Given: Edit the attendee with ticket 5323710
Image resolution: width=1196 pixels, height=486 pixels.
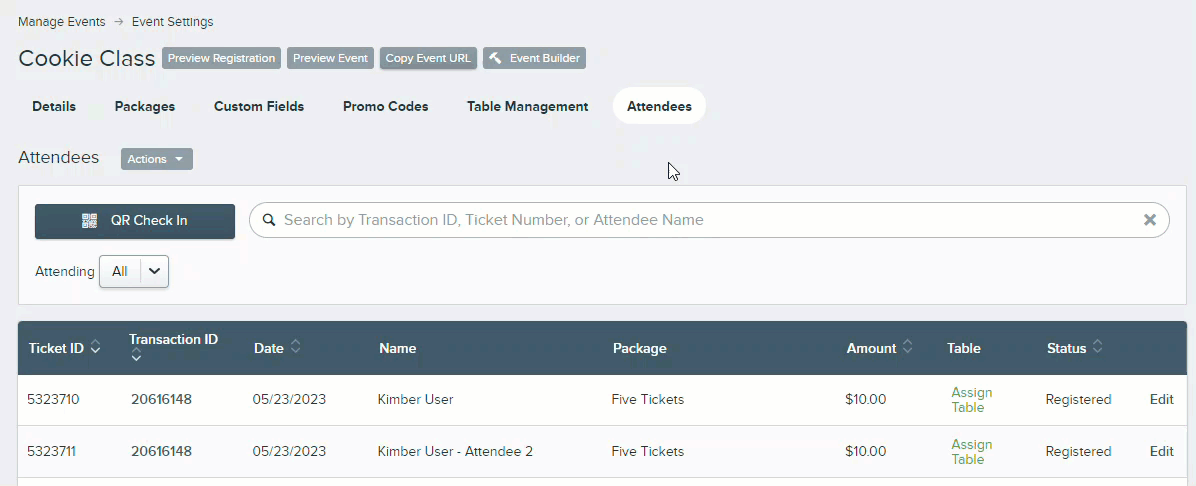Looking at the screenshot, I should coord(1162,399).
